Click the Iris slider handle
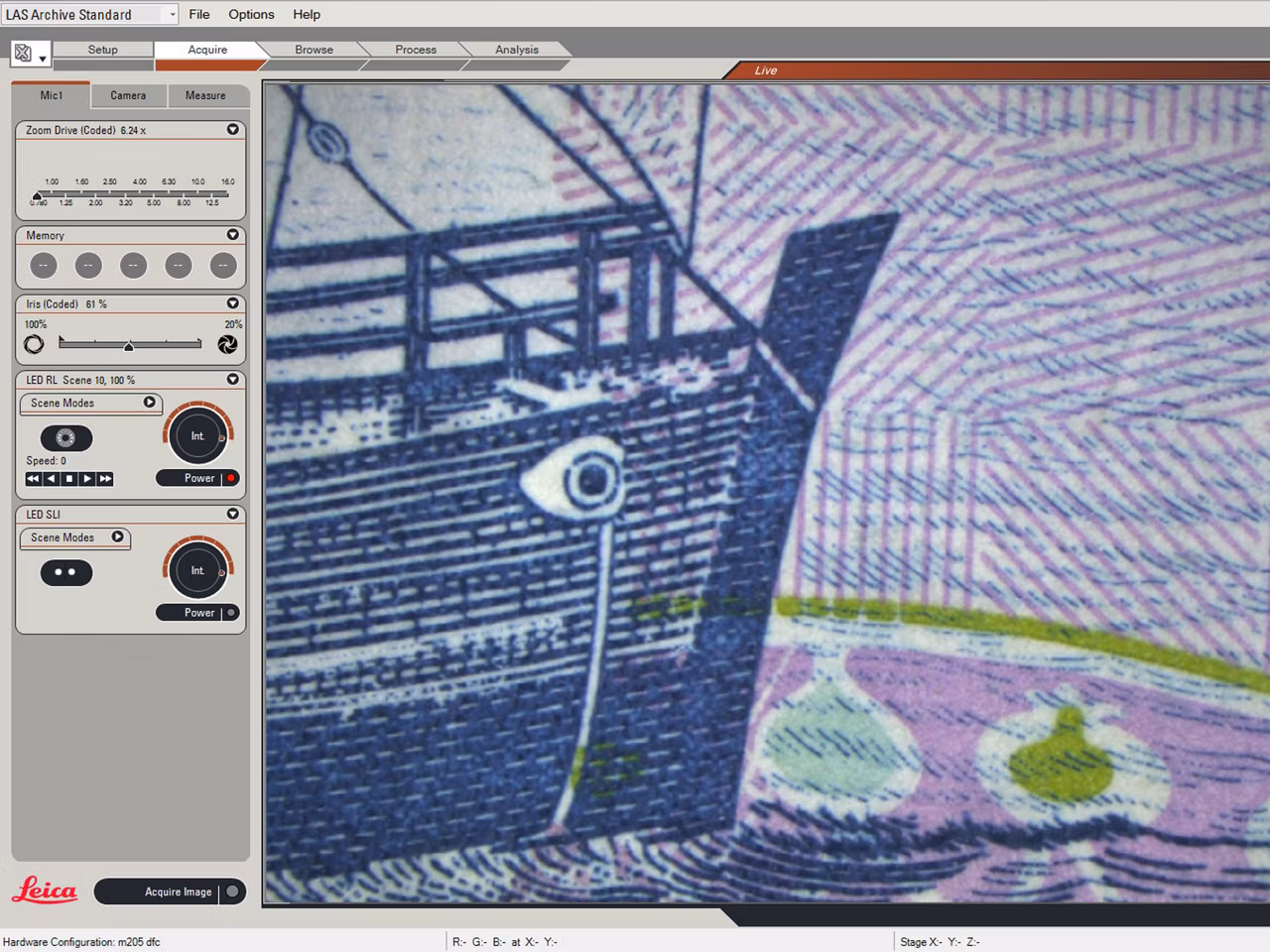The image size is (1270, 952). tap(129, 346)
